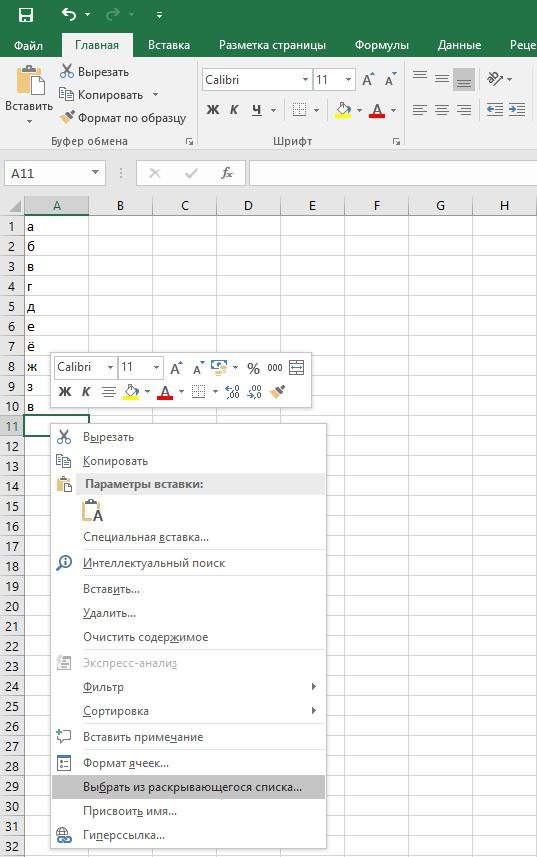This screenshot has width=537, height=857.
Task: Click the Borders icon in ribbon font group
Action: pyautogui.click(x=299, y=109)
